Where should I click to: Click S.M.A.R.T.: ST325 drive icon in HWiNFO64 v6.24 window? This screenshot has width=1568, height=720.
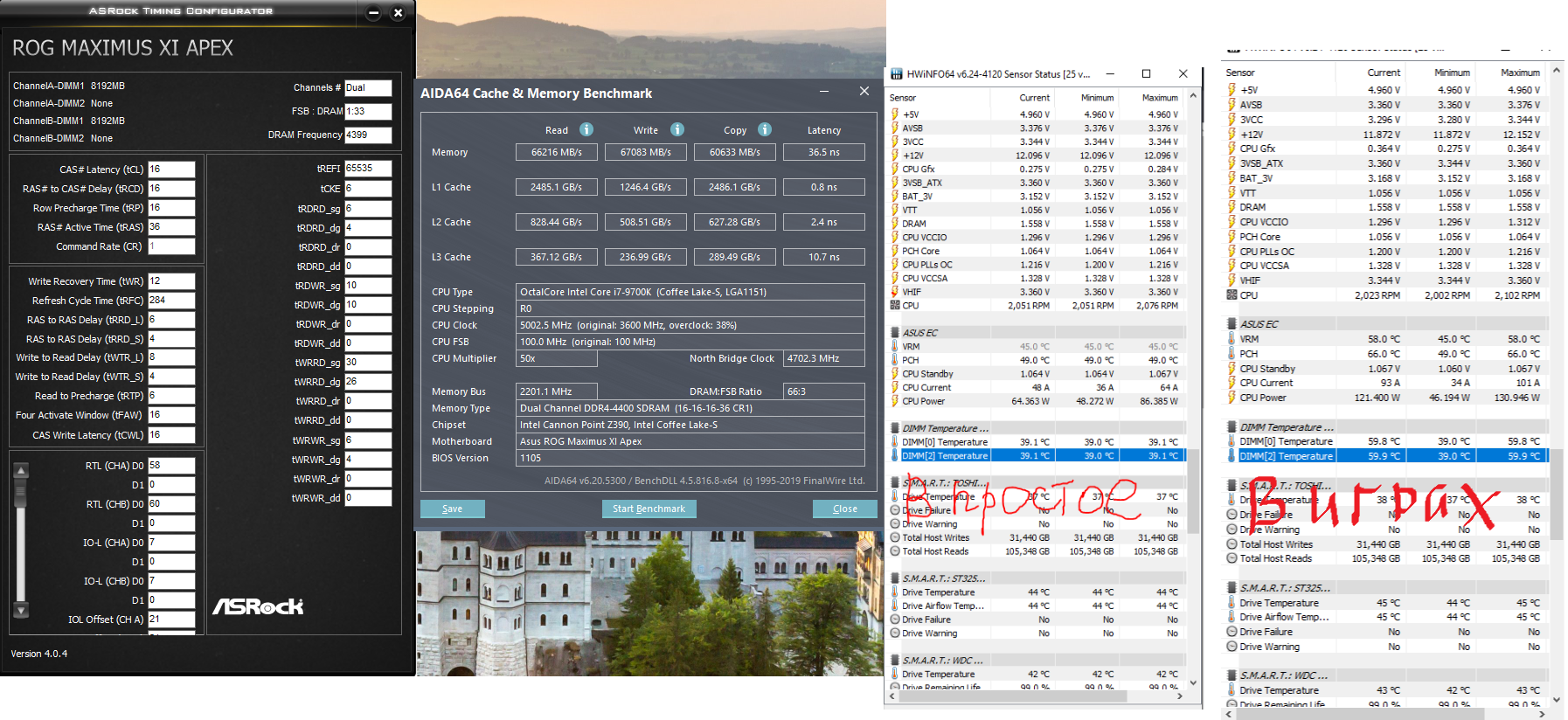(894, 578)
